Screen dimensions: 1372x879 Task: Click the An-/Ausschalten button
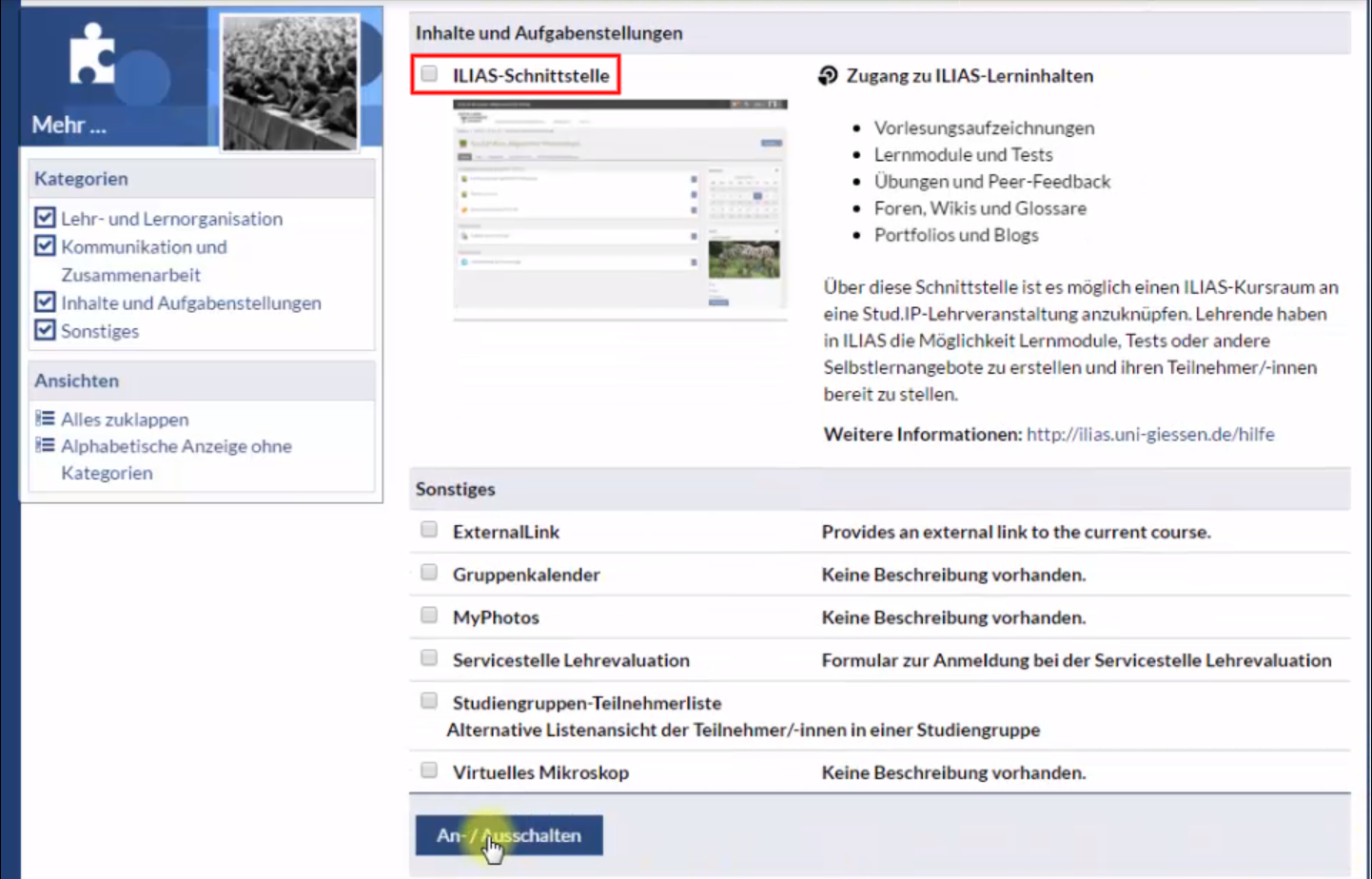tap(509, 835)
